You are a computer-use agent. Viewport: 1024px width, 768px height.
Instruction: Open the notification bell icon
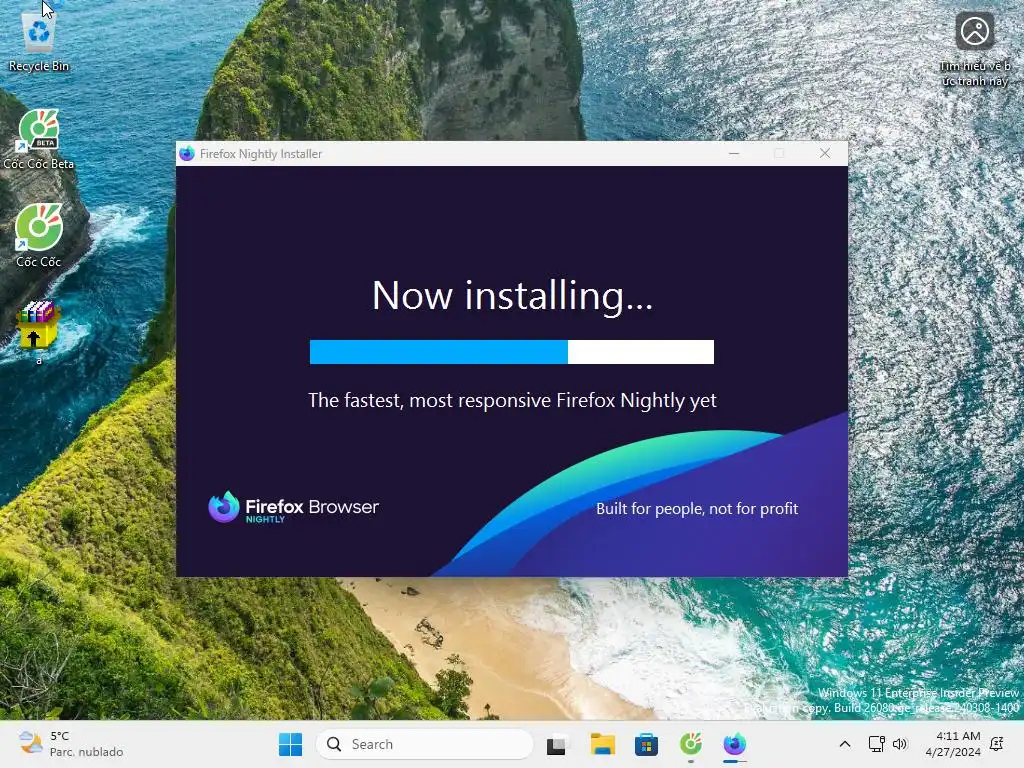point(997,744)
